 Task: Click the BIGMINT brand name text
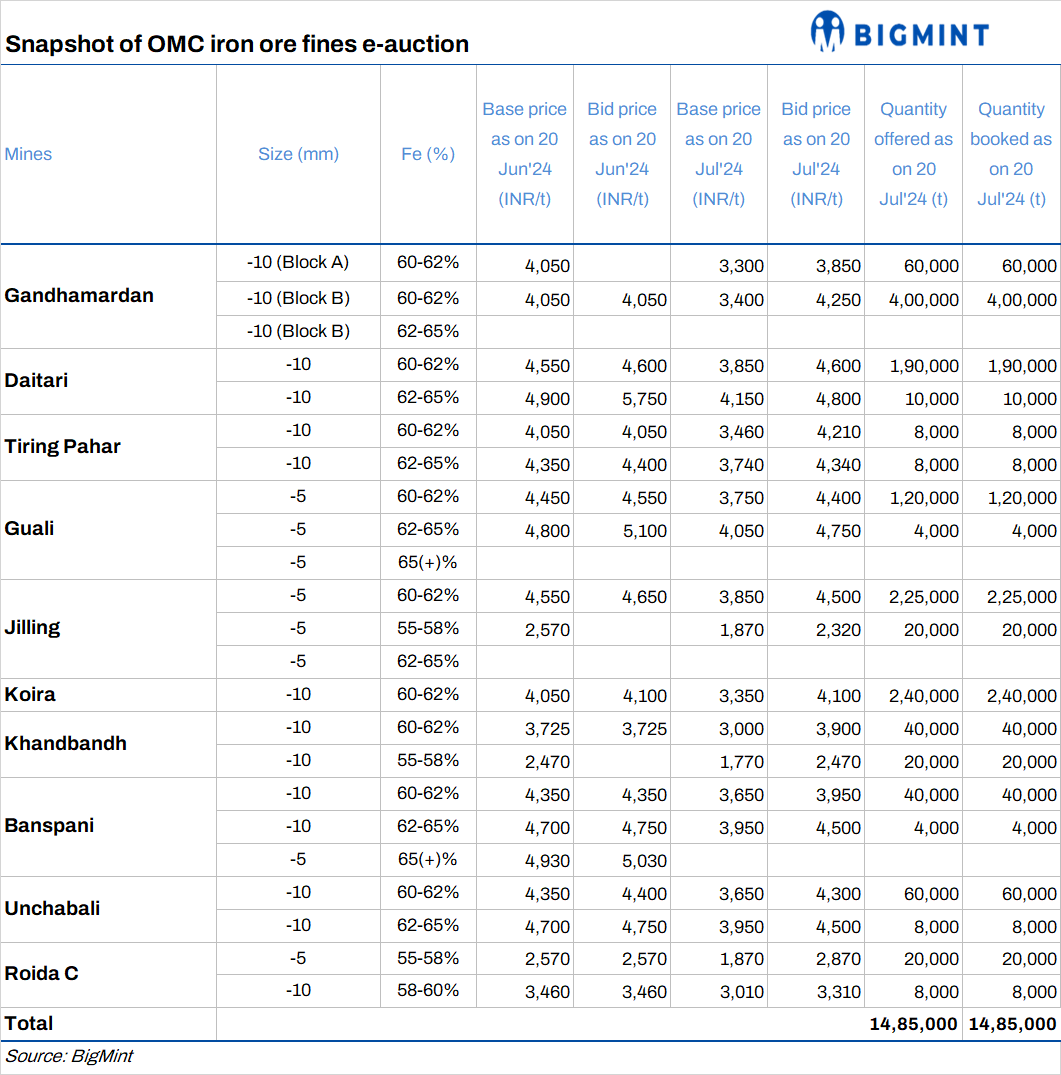pos(920,36)
